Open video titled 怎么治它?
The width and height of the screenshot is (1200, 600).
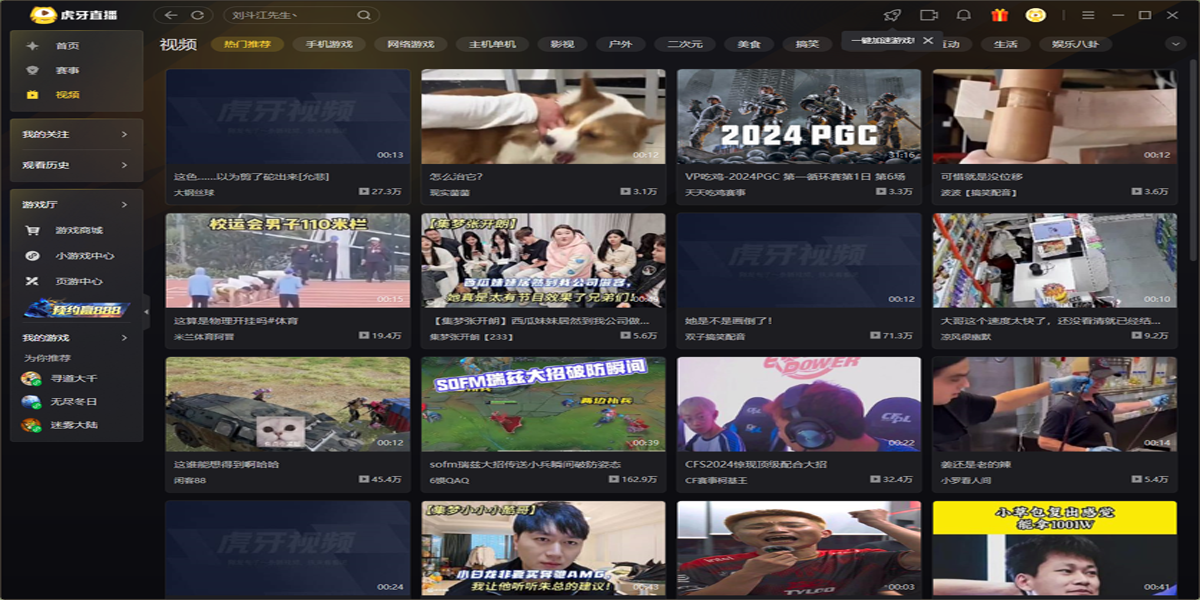[456, 177]
